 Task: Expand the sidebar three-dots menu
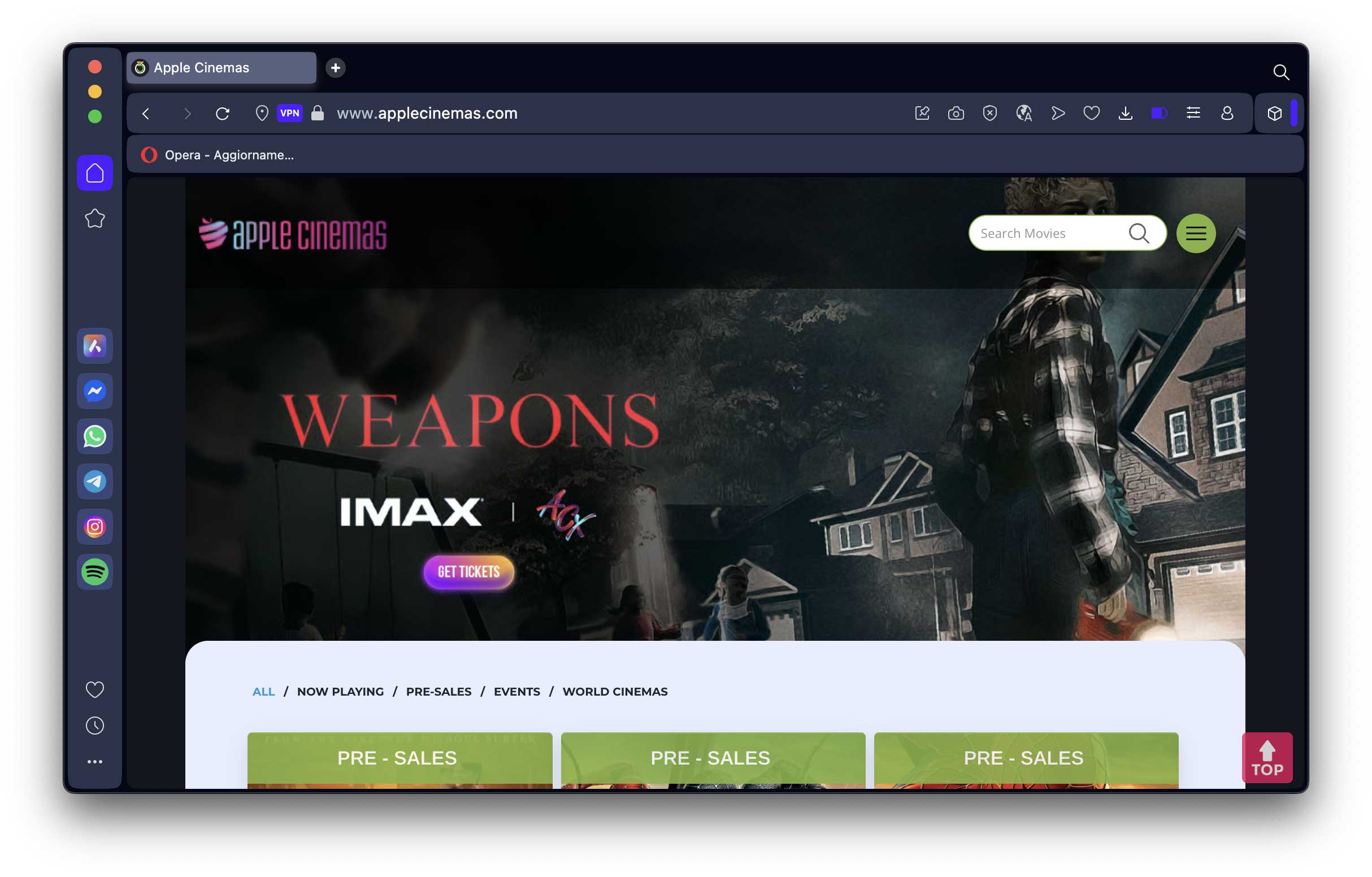[x=94, y=761]
